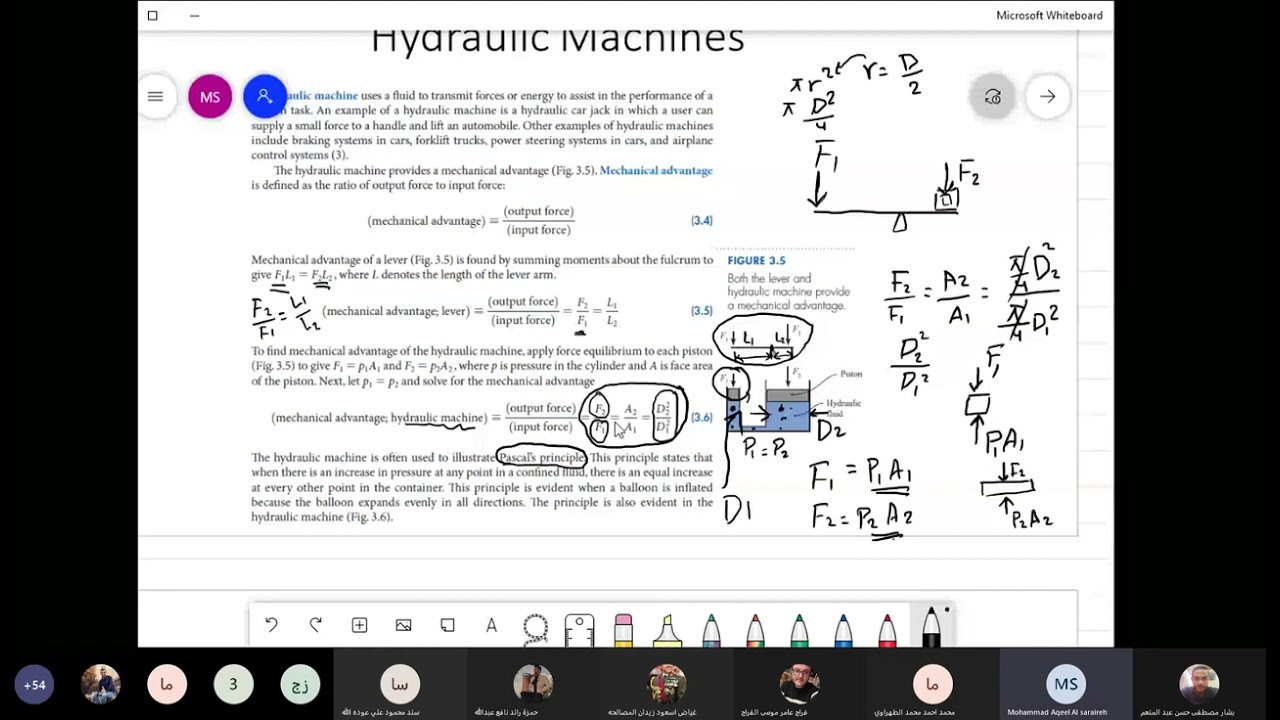
Task: Click the Insert image icon
Action: [403, 625]
